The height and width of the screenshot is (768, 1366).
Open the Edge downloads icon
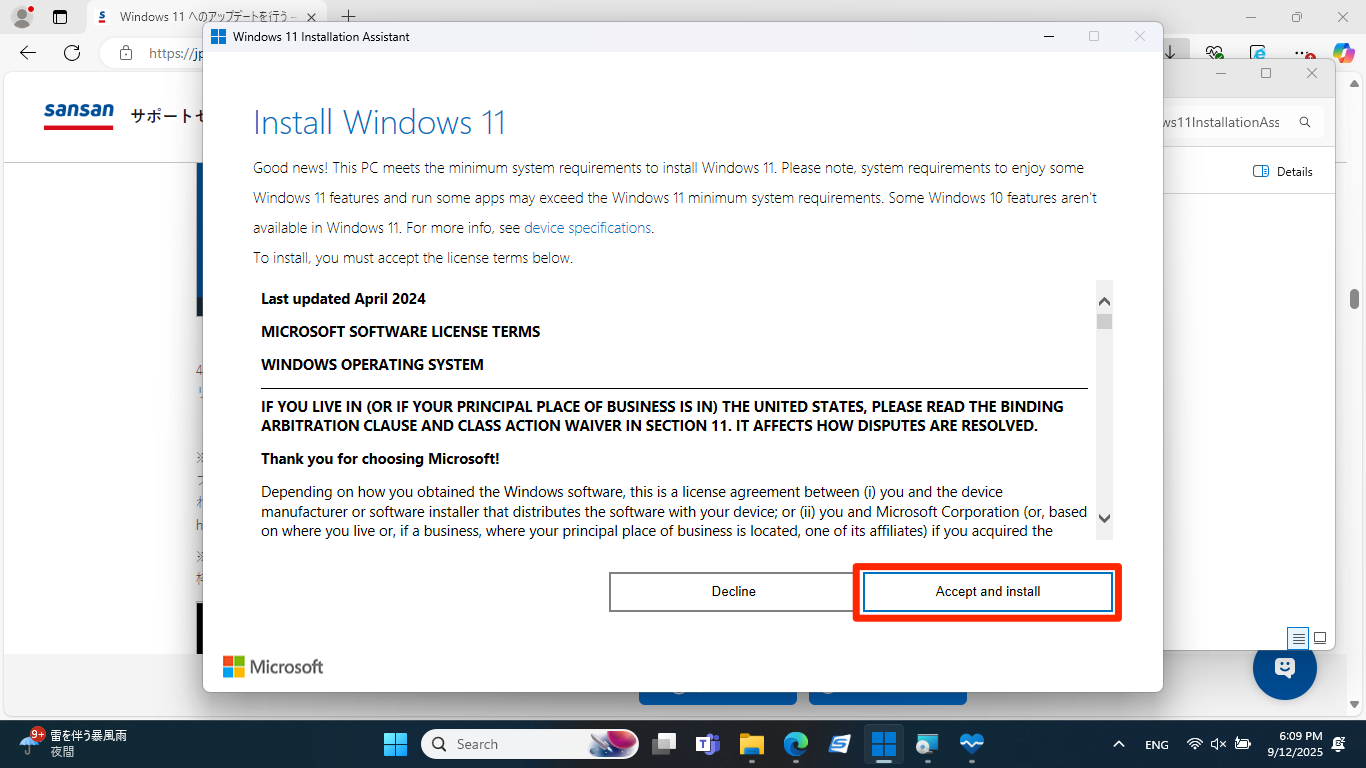tap(1170, 53)
